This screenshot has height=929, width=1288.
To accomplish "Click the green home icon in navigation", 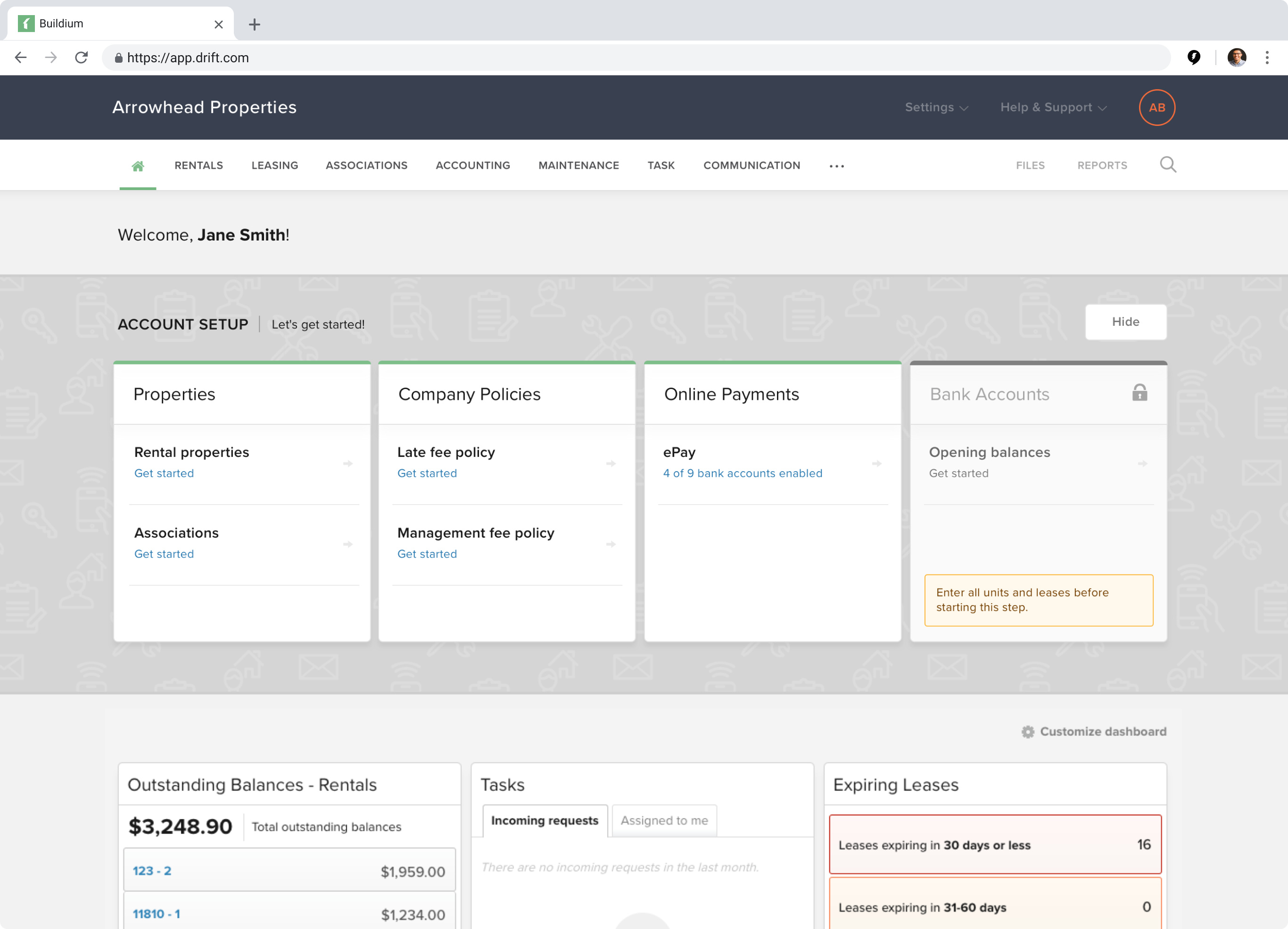I will tap(138, 166).
